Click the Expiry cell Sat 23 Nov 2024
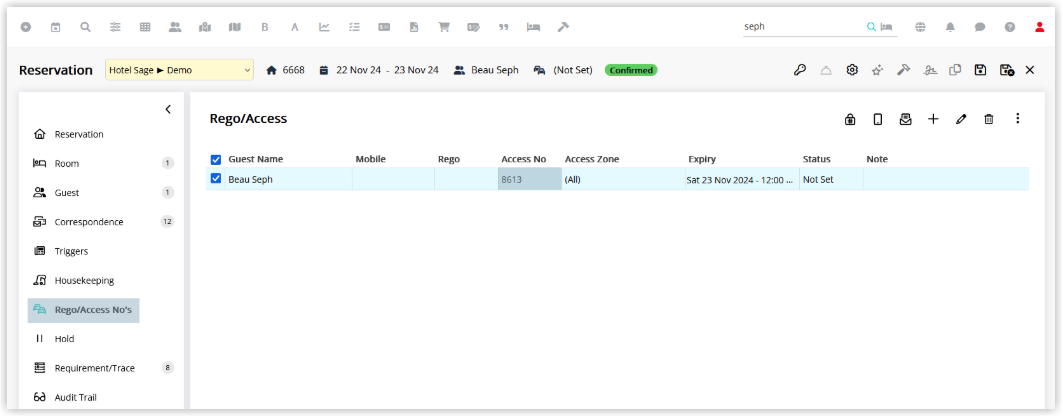Image resolution: width=1063 pixels, height=417 pixels. pos(742,180)
